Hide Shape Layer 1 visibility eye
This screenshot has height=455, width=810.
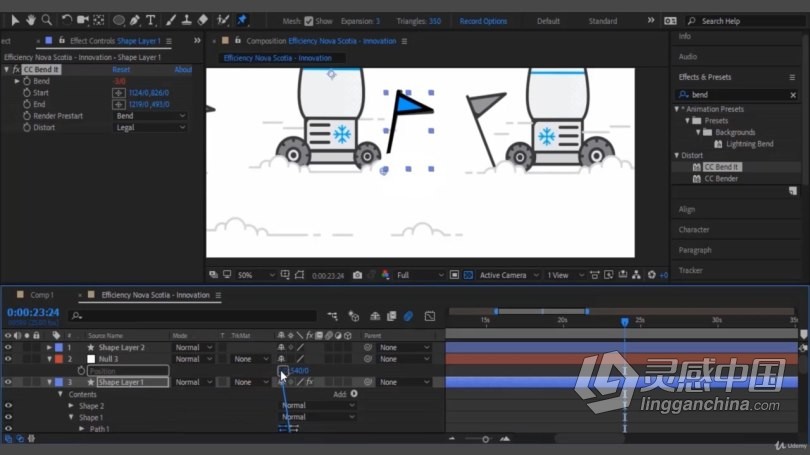(8, 382)
